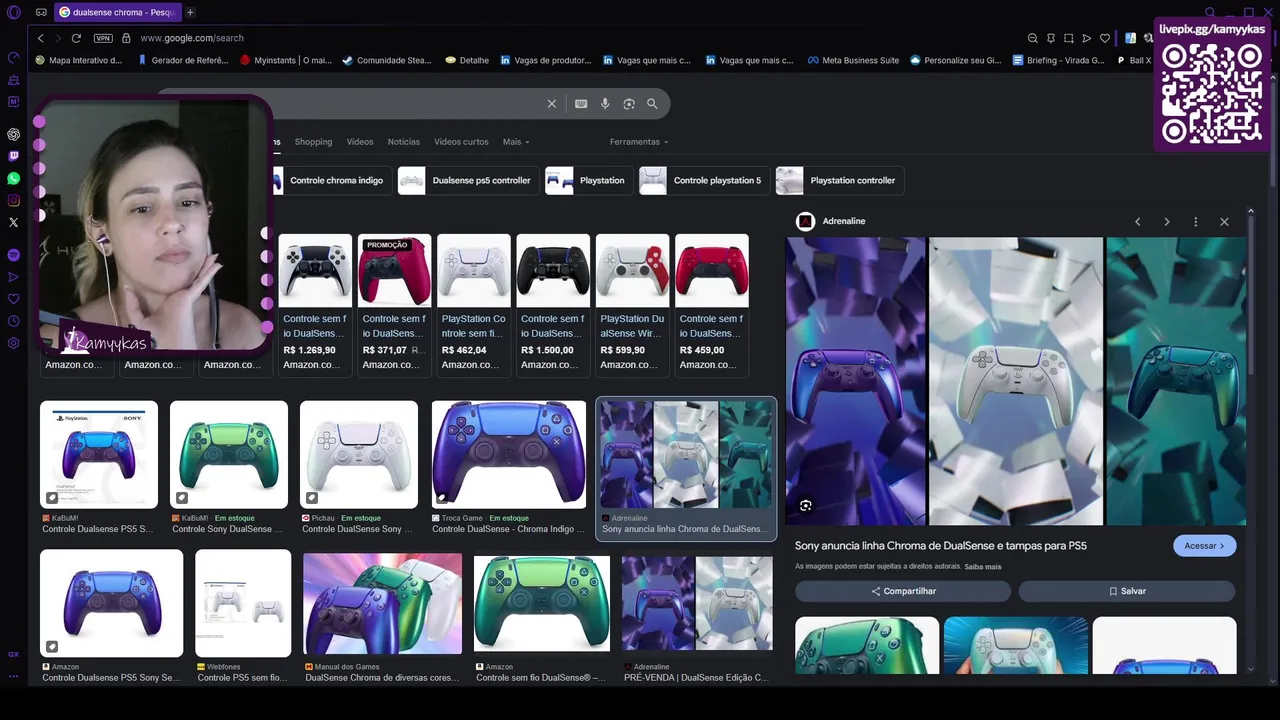Select the dualsense chroma tab
1280x720 pixels.
tap(116, 12)
